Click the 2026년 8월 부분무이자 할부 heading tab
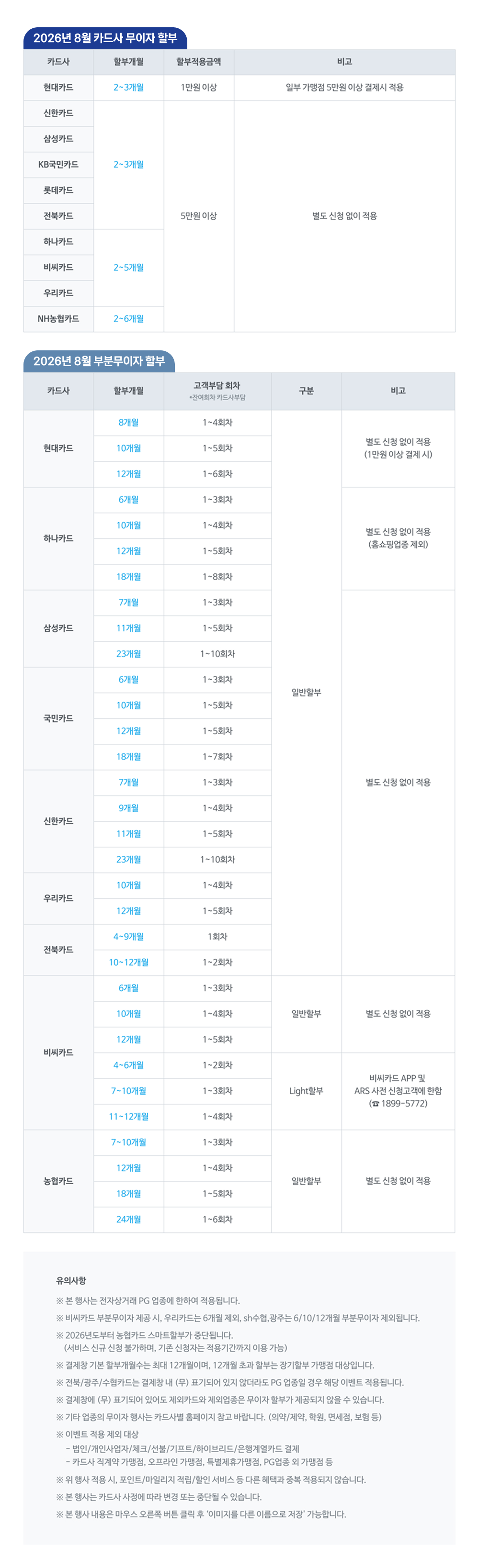 point(99,361)
